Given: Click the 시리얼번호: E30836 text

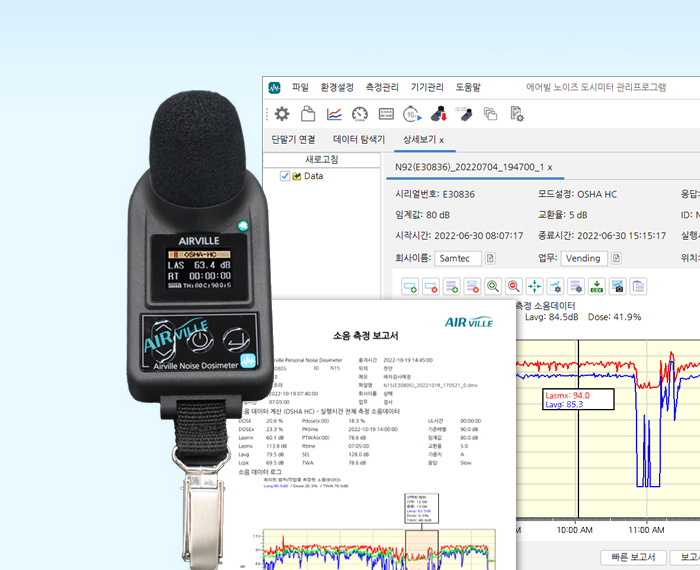Looking at the screenshot, I should [435, 194].
